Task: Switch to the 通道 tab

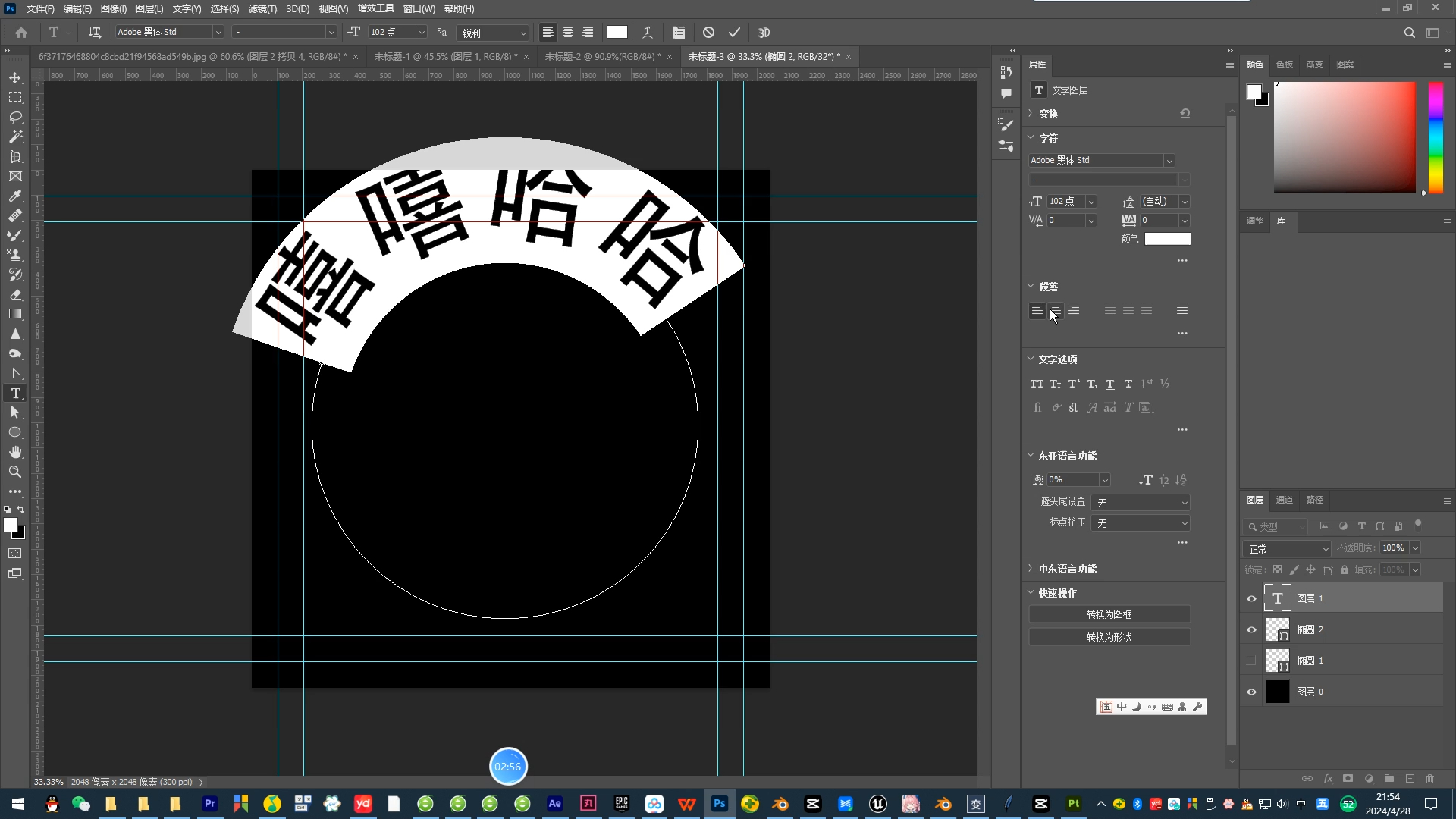Action: click(x=1284, y=500)
